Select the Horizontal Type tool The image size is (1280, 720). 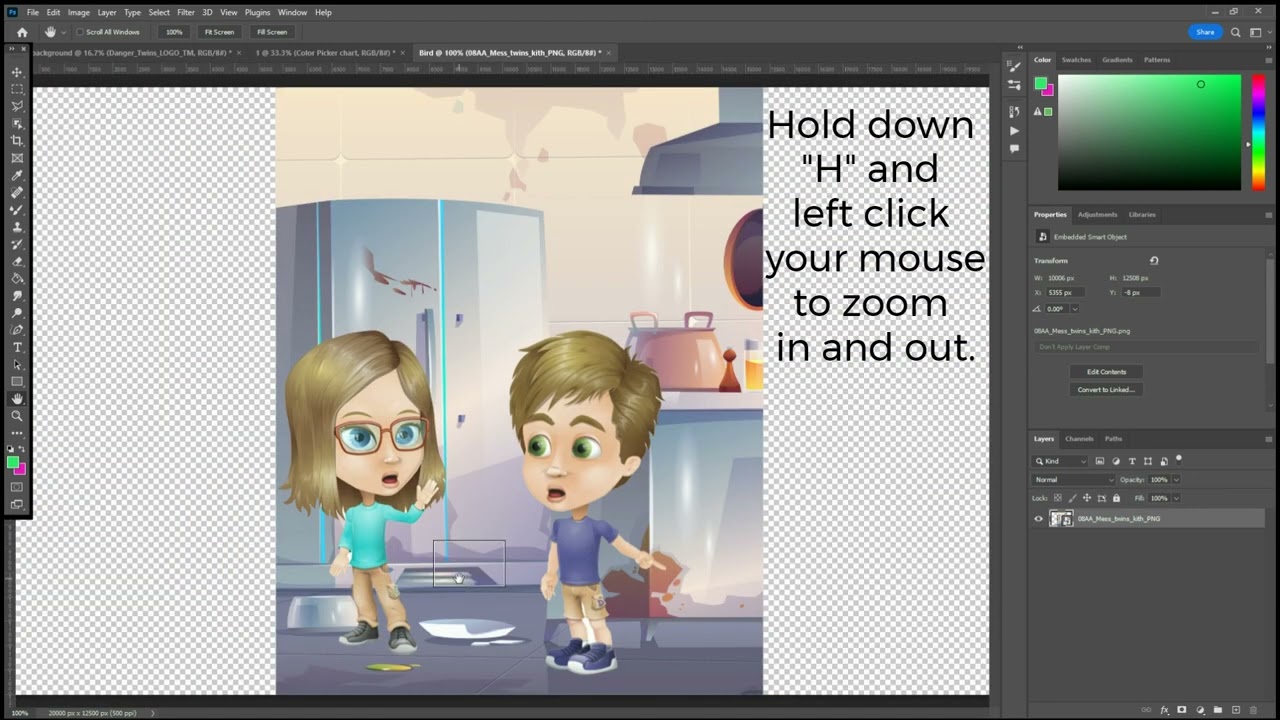coord(17,347)
